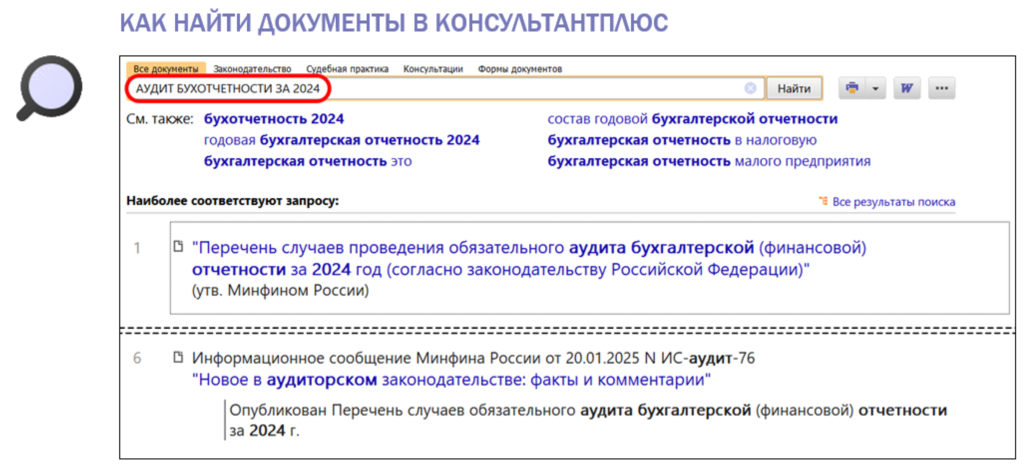1024x469 pixels.
Task: Click the Наиболее соответствуют запросу heading
Action: (x=232, y=201)
